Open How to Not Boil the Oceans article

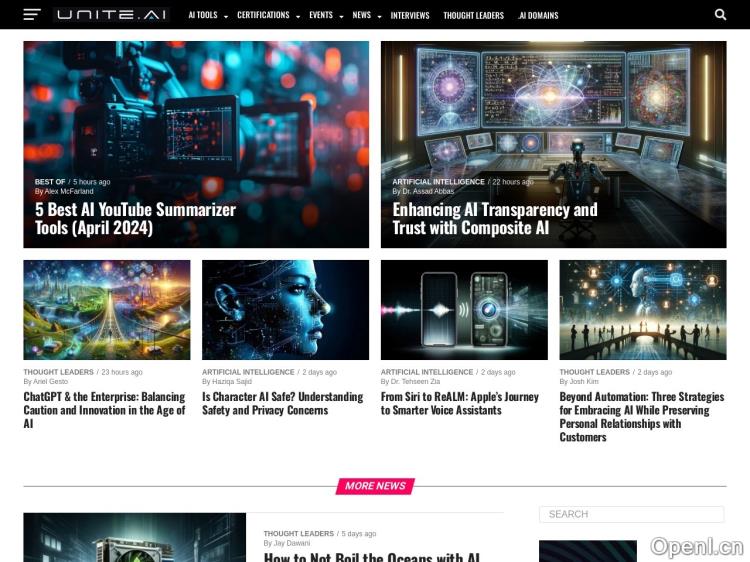tap(371, 556)
